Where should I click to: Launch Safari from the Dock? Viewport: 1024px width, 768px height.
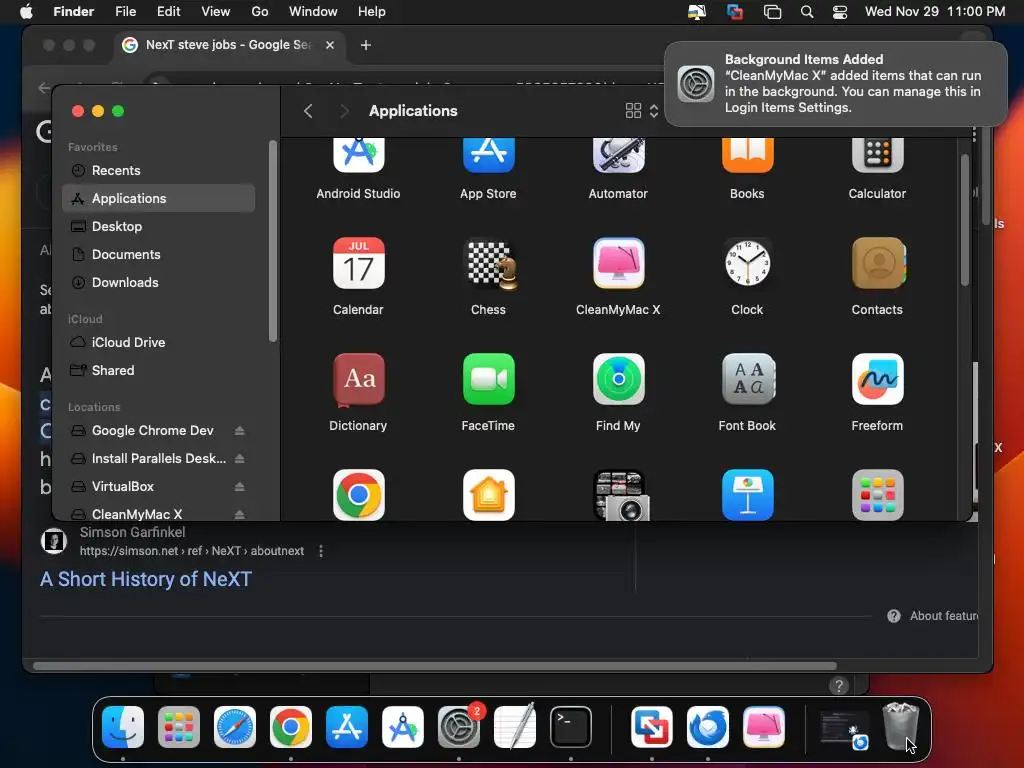[x=234, y=727]
